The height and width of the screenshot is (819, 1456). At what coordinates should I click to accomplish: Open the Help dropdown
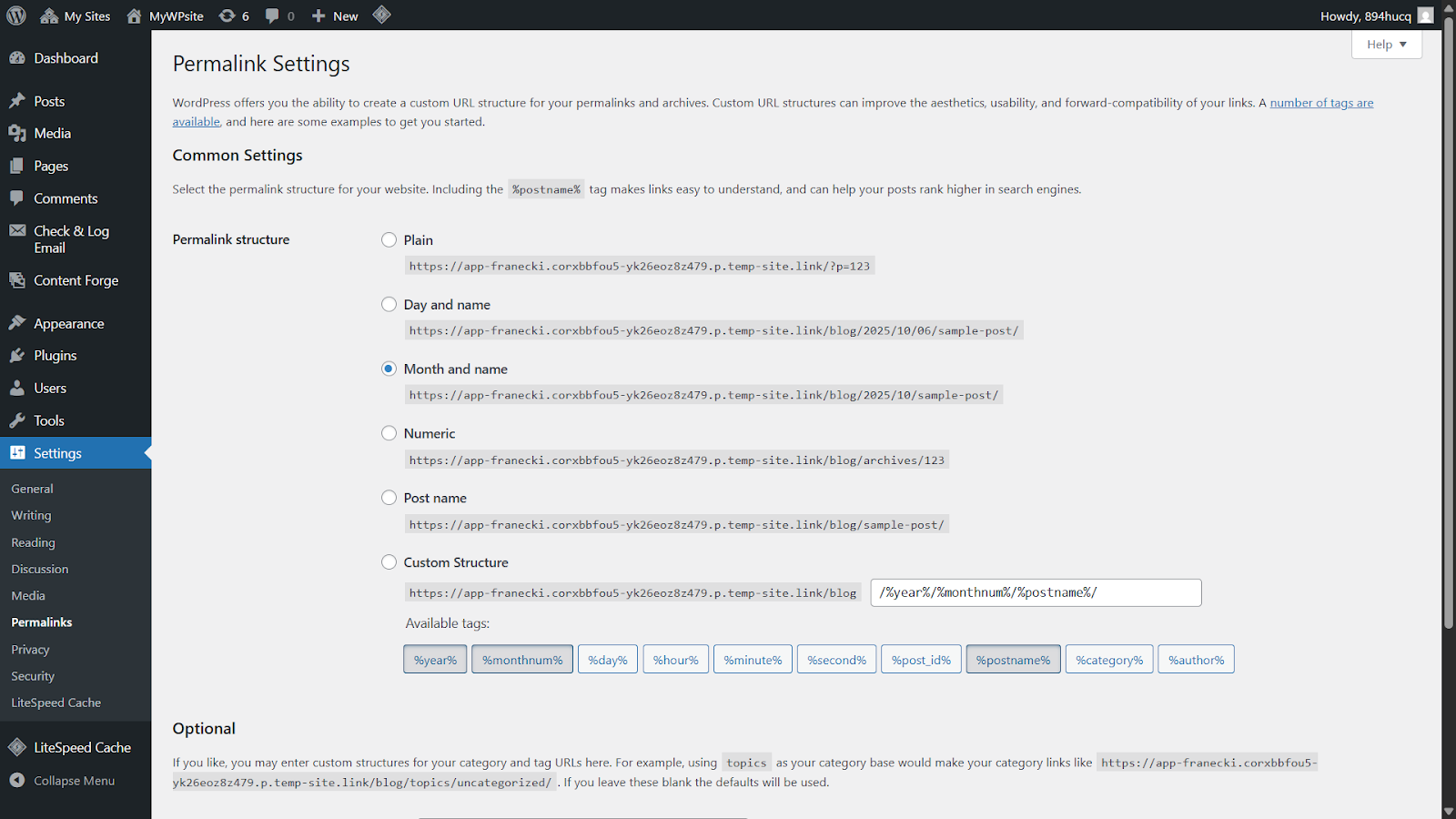[x=1385, y=44]
